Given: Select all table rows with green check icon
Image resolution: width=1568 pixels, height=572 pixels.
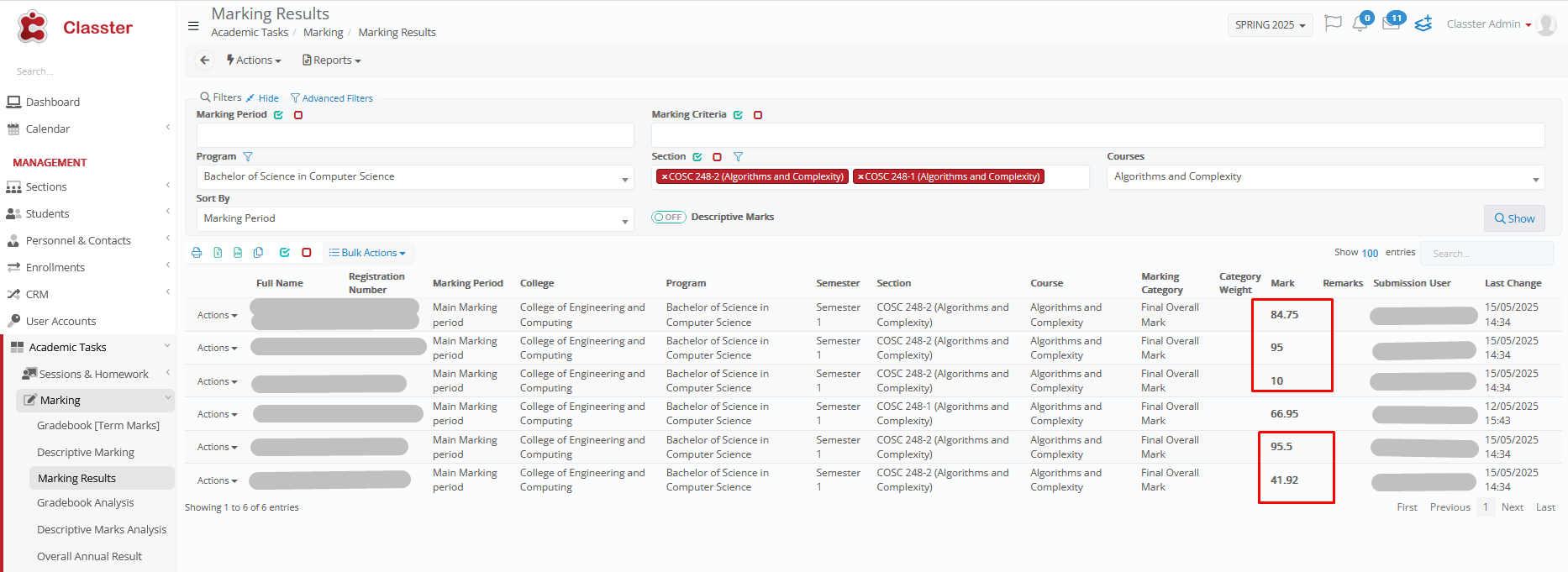Looking at the screenshot, I should 285,253.
